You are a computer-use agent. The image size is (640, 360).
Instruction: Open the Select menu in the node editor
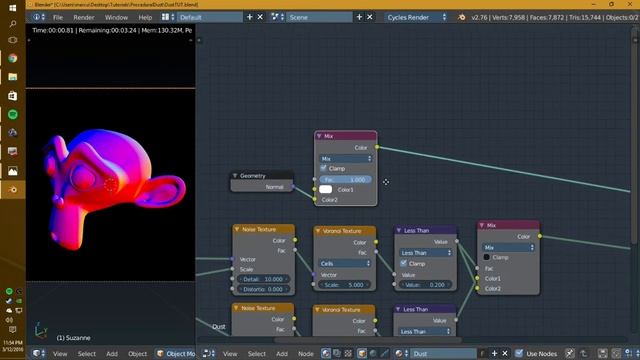[257, 353]
